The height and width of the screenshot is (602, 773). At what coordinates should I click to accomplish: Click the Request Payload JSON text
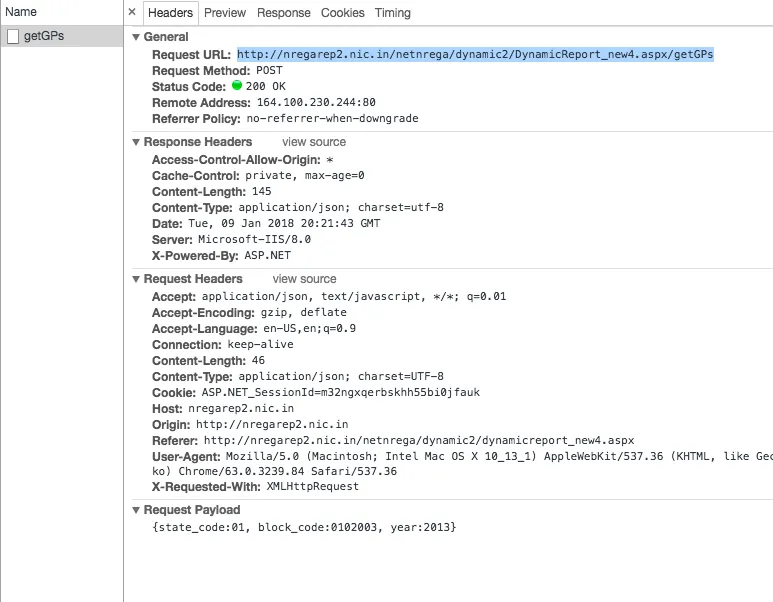tap(304, 526)
